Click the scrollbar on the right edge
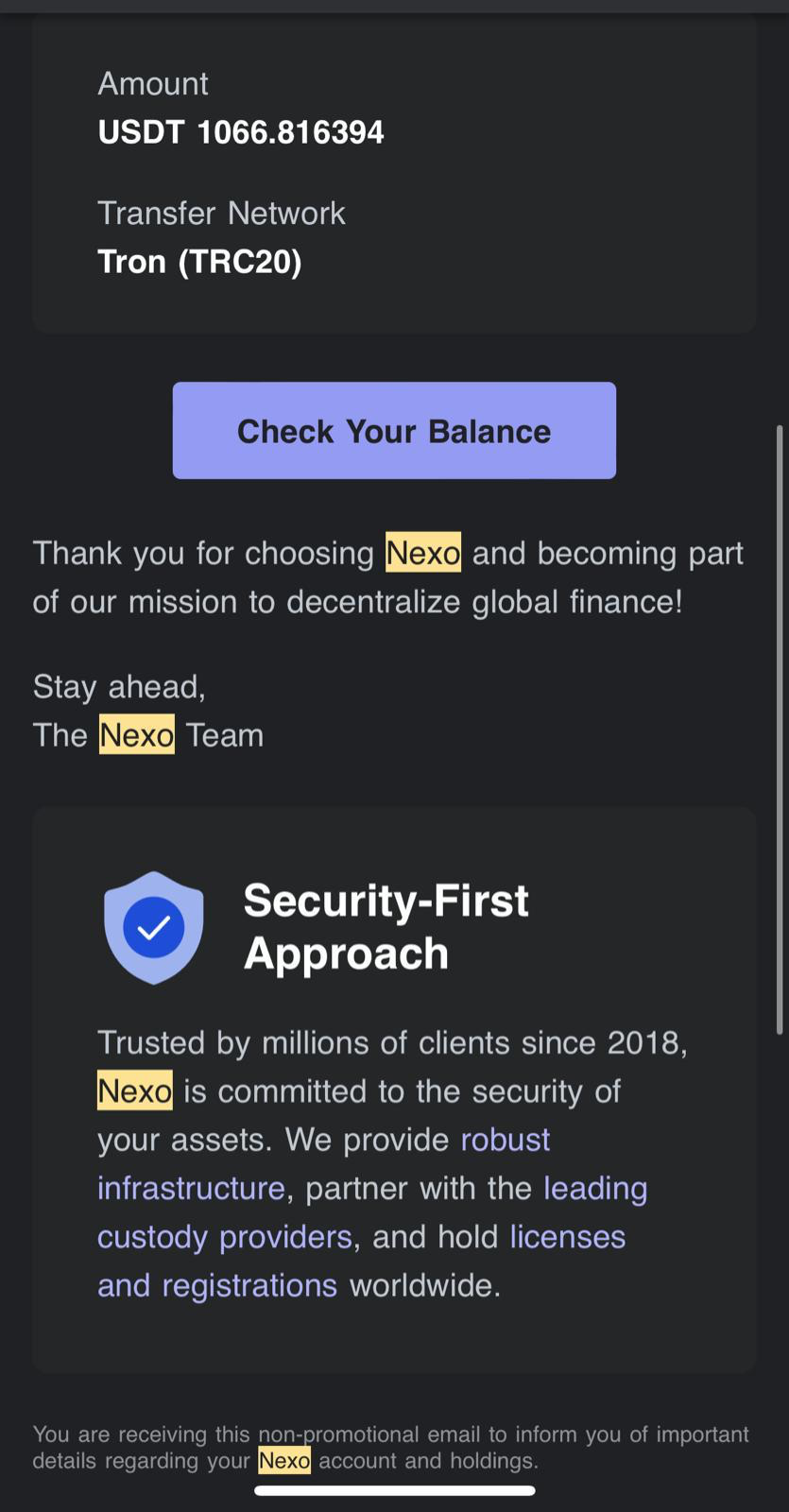Image resolution: width=789 pixels, height=1512 pixels. [780, 728]
